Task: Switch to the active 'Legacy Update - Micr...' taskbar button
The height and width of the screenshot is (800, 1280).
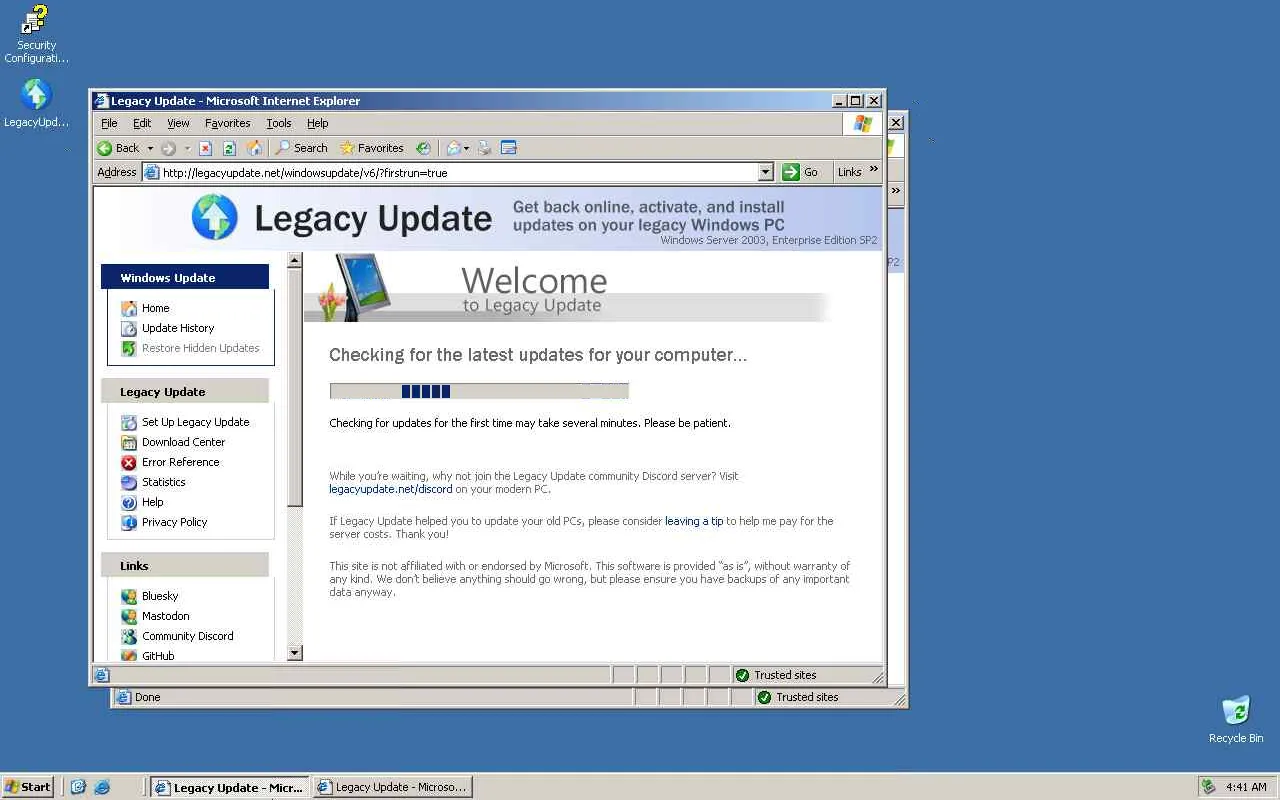Action: (x=230, y=787)
